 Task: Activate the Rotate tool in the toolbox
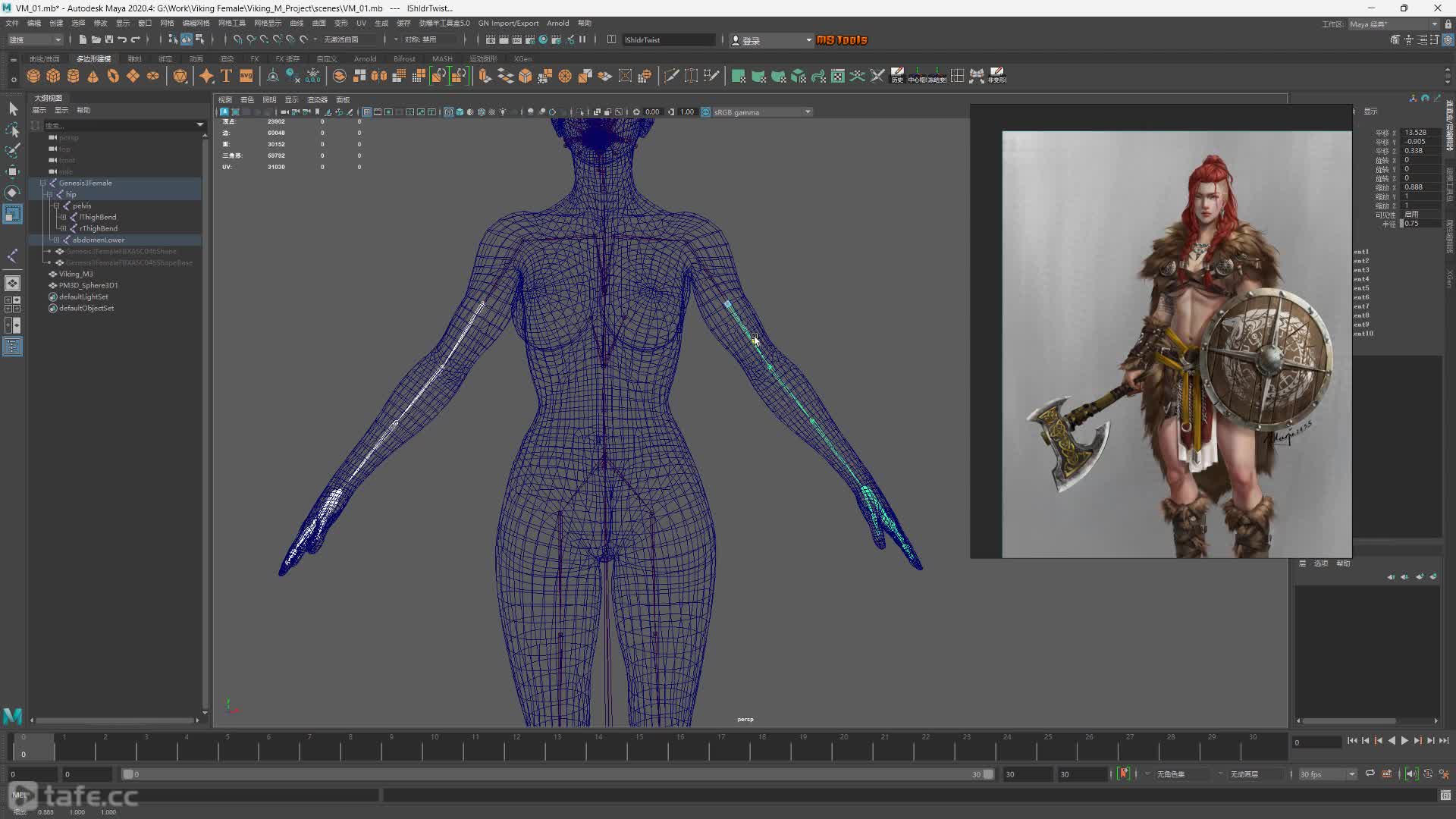(x=12, y=193)
